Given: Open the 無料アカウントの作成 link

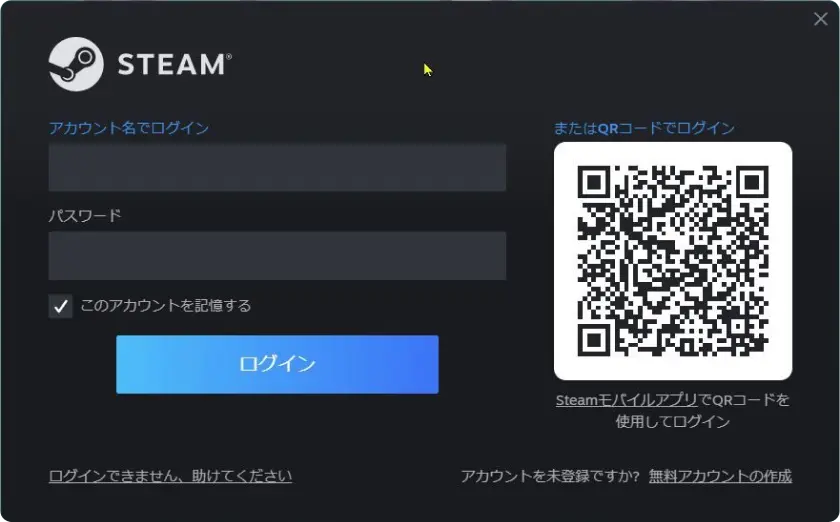Looking at the screenshot, I should 720,476.
